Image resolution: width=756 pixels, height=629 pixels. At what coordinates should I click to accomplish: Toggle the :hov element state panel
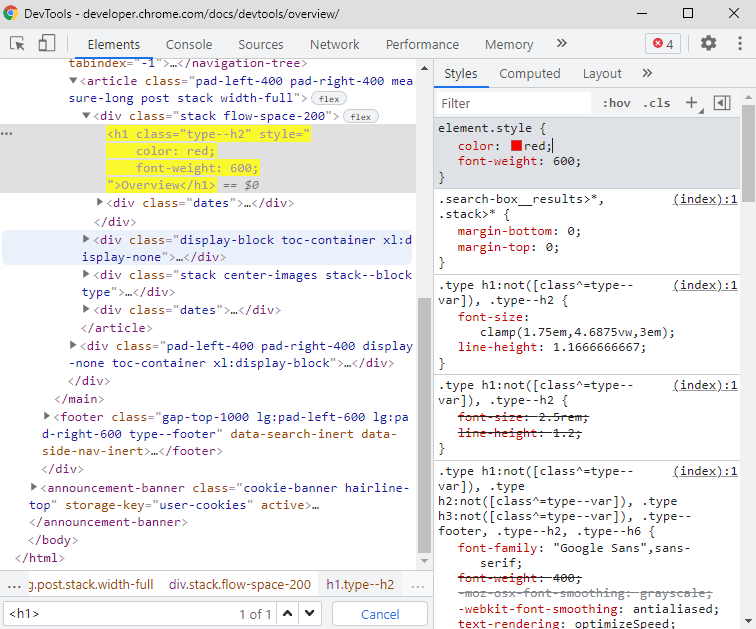pyautogui.click(x=616, y=103)
